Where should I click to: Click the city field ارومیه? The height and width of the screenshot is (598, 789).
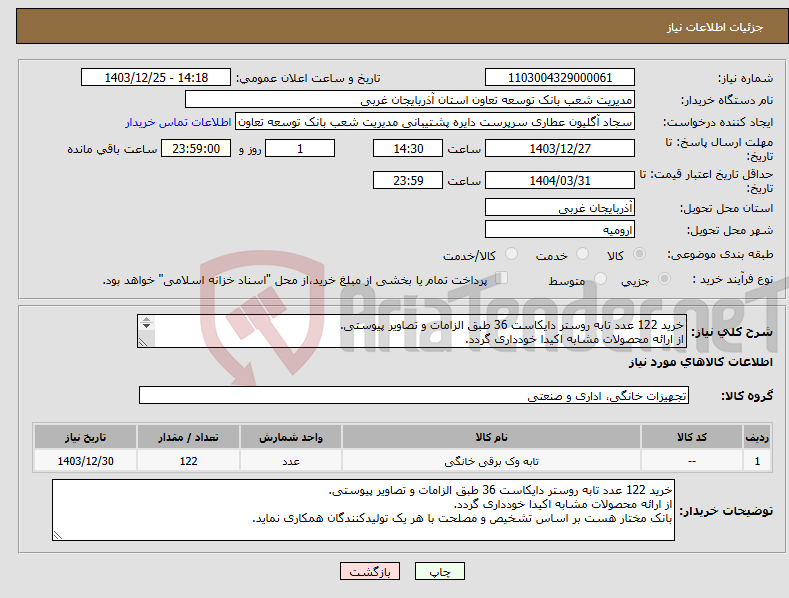[560, 230]
